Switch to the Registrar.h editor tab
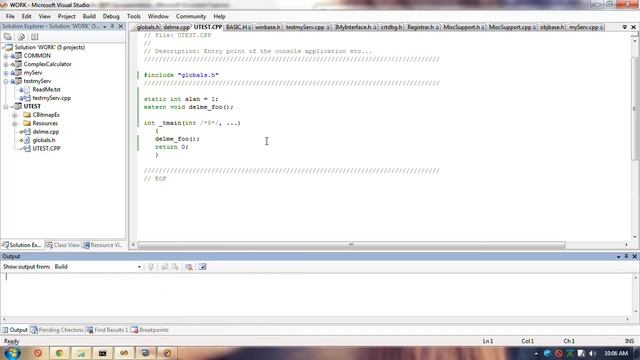The image size is (640, 360). pyautogui.click(x=423, y=27)
